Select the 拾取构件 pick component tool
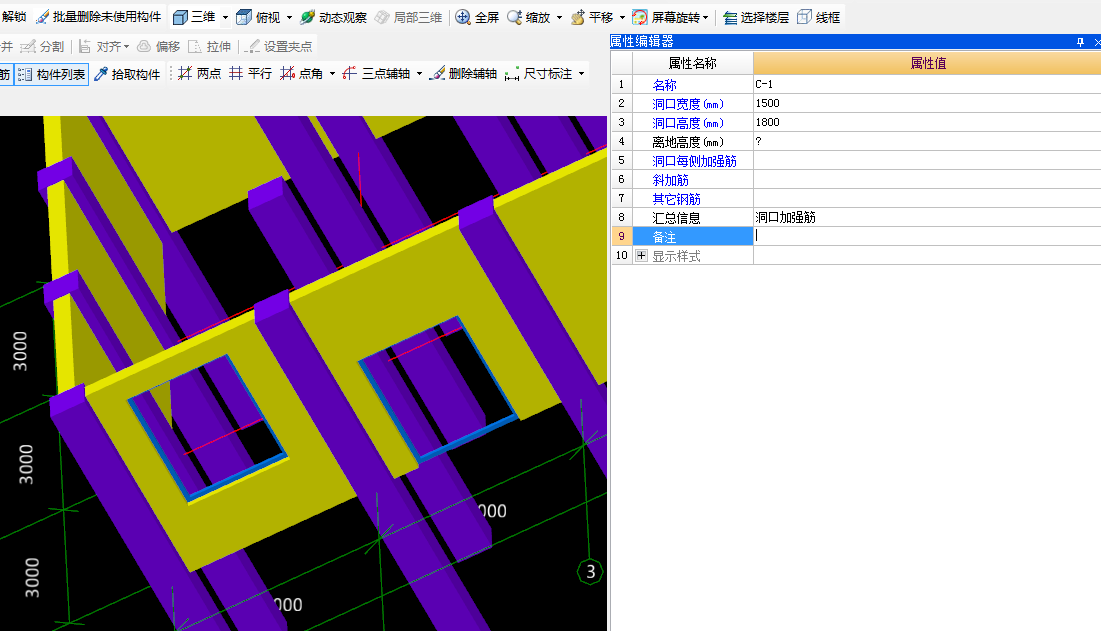The width and height of the screenshot is (1101, 631). pos(127,74)
